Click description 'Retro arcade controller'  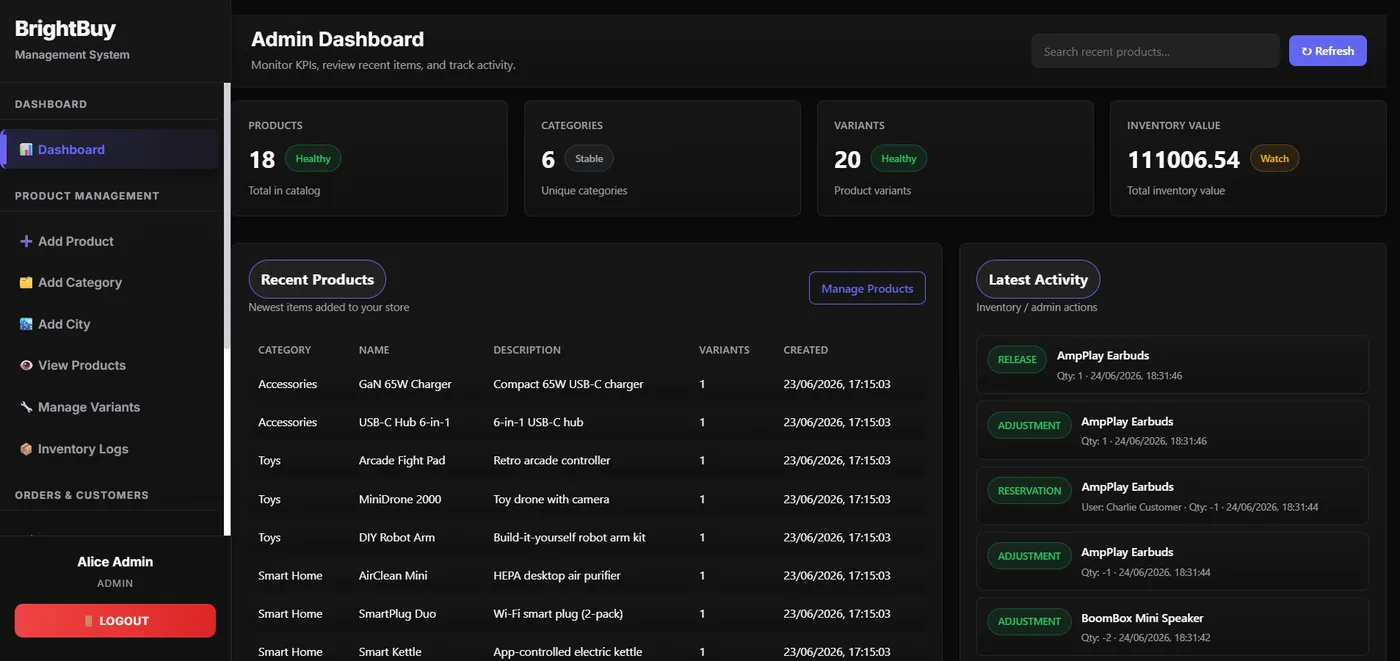coord(552,461)
